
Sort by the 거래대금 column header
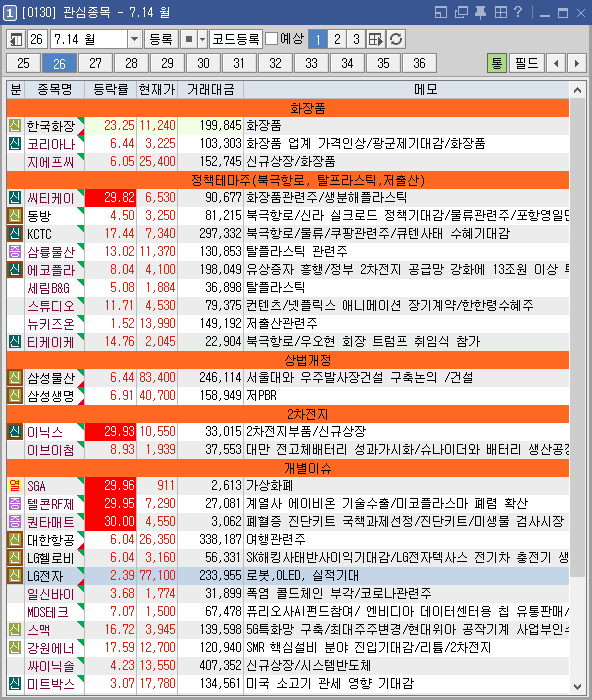point(210,90)
